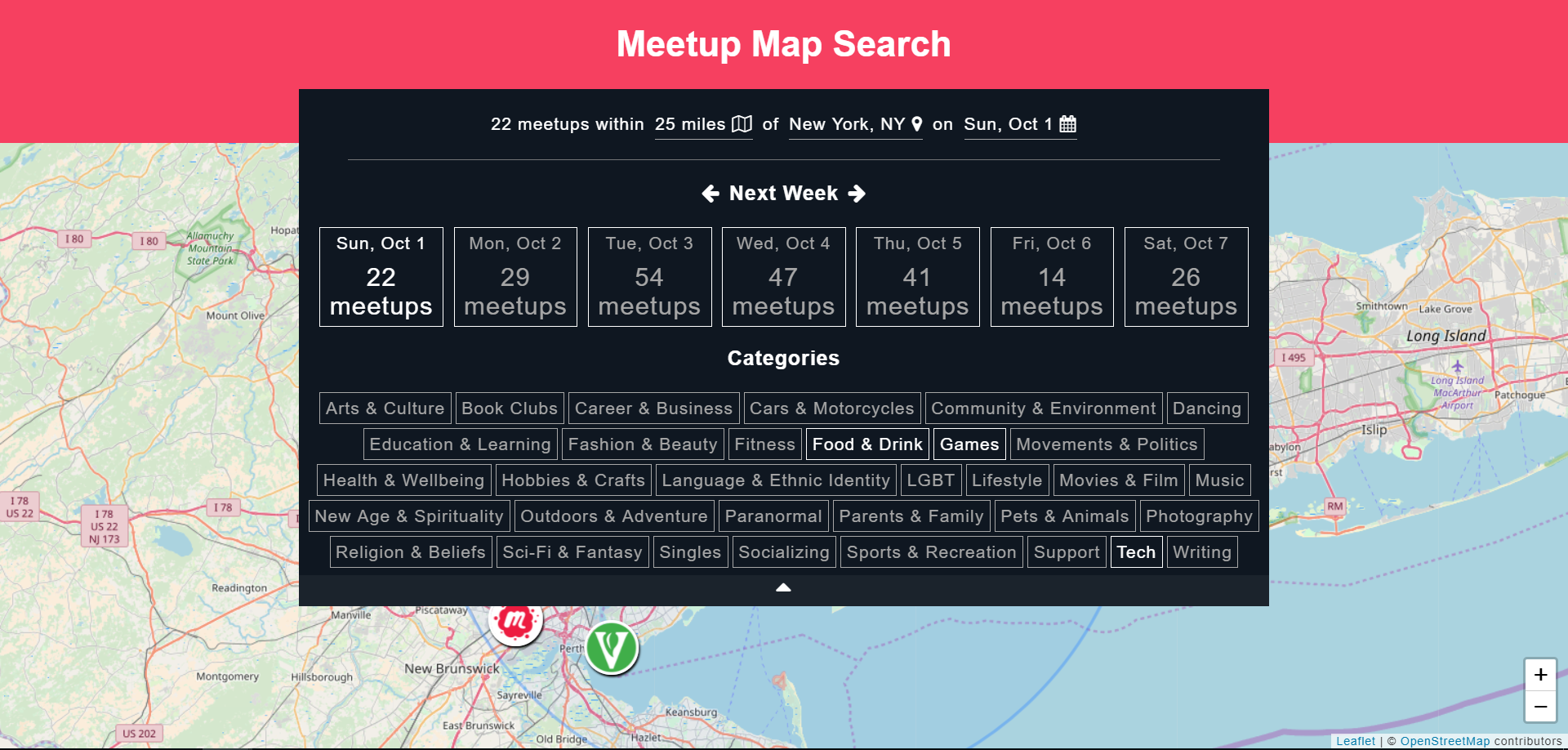The height and width of the screenshot is (750, 1568).
Task: Toggle the Book Clubs category
Action: click(510, 408)
